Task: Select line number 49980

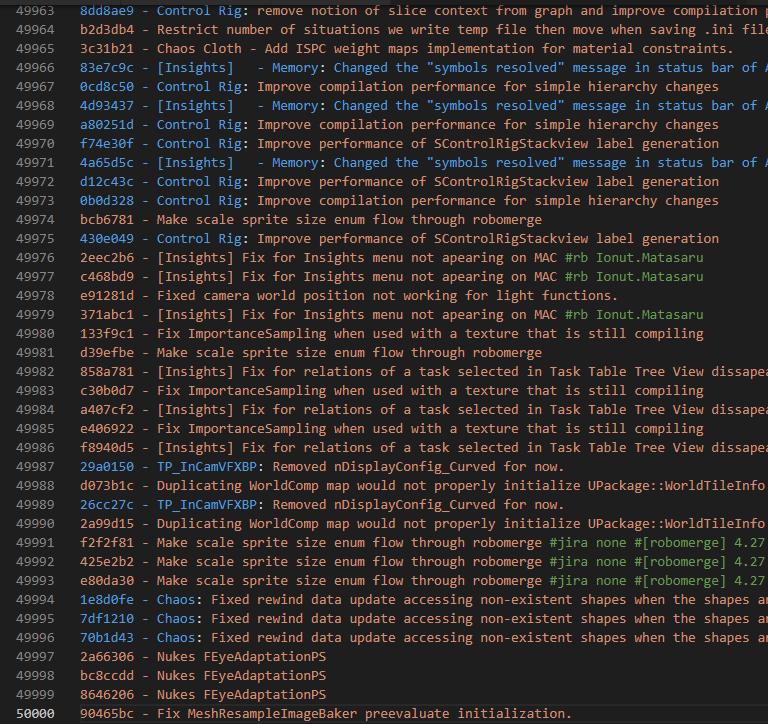Action: pyautogui.click(x=35, y=334)
